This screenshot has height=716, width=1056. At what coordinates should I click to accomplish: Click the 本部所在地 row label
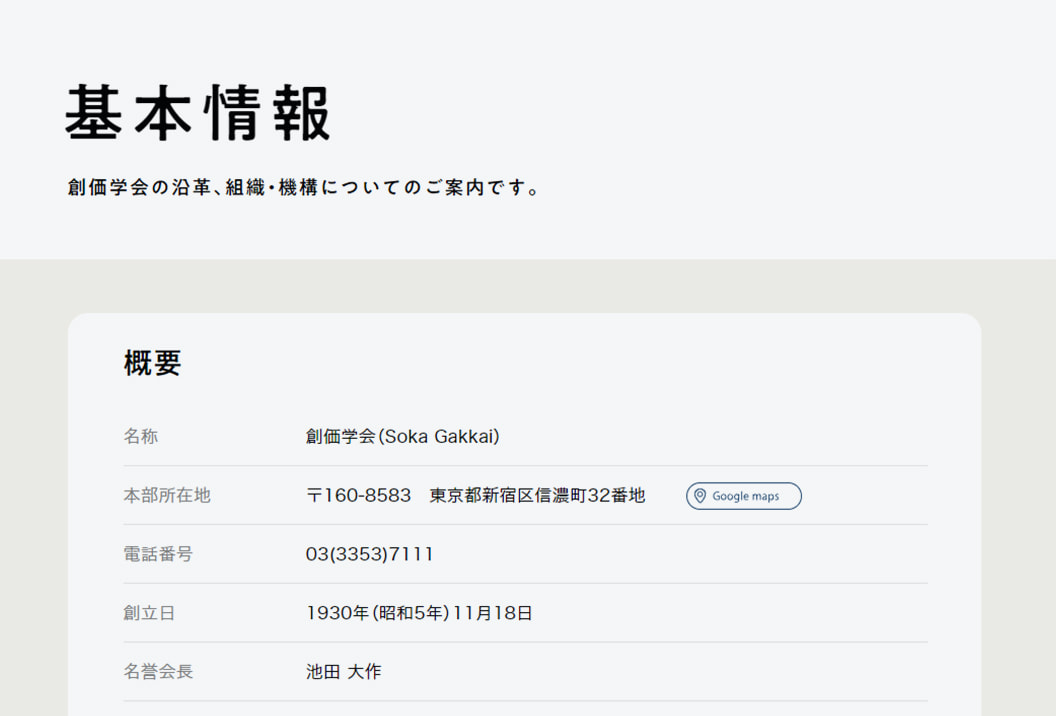[167, 496]
